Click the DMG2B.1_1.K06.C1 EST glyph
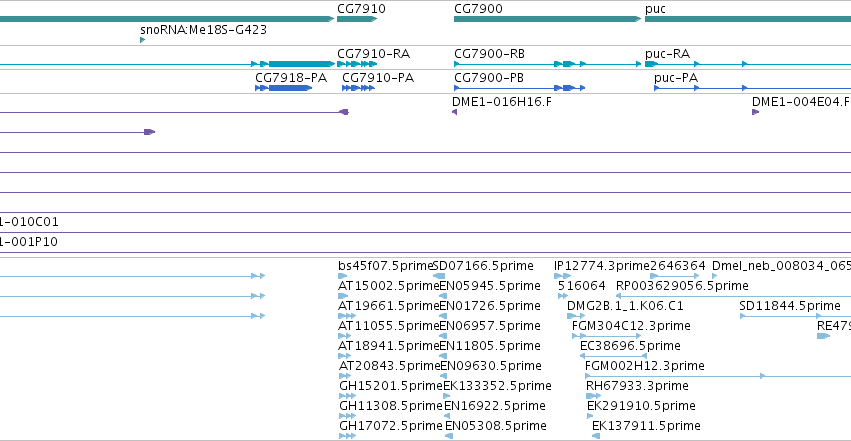Viewport: 851px width, 441px height. point(576,316)
